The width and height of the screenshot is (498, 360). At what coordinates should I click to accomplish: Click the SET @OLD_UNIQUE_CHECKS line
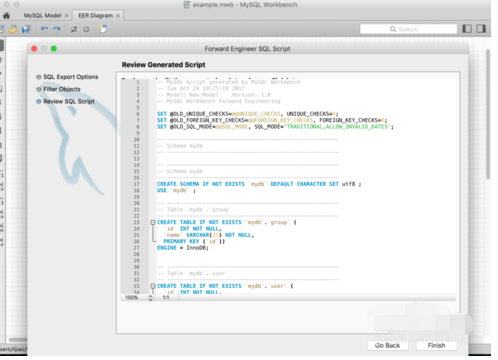coord(248,114)
